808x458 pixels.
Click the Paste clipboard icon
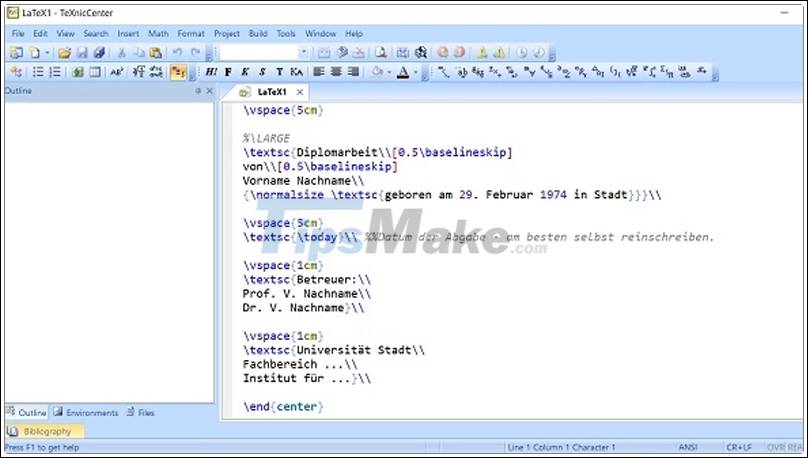pos(156,53)
